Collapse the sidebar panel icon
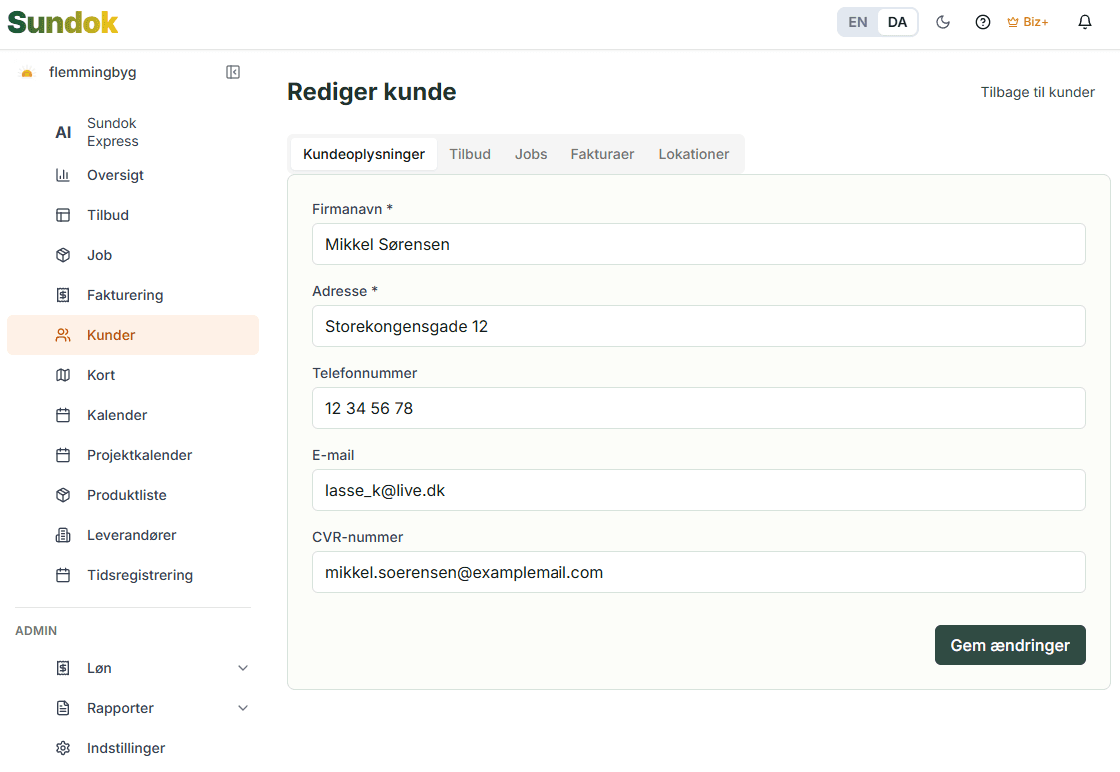1120x772 pixels. 233,72
